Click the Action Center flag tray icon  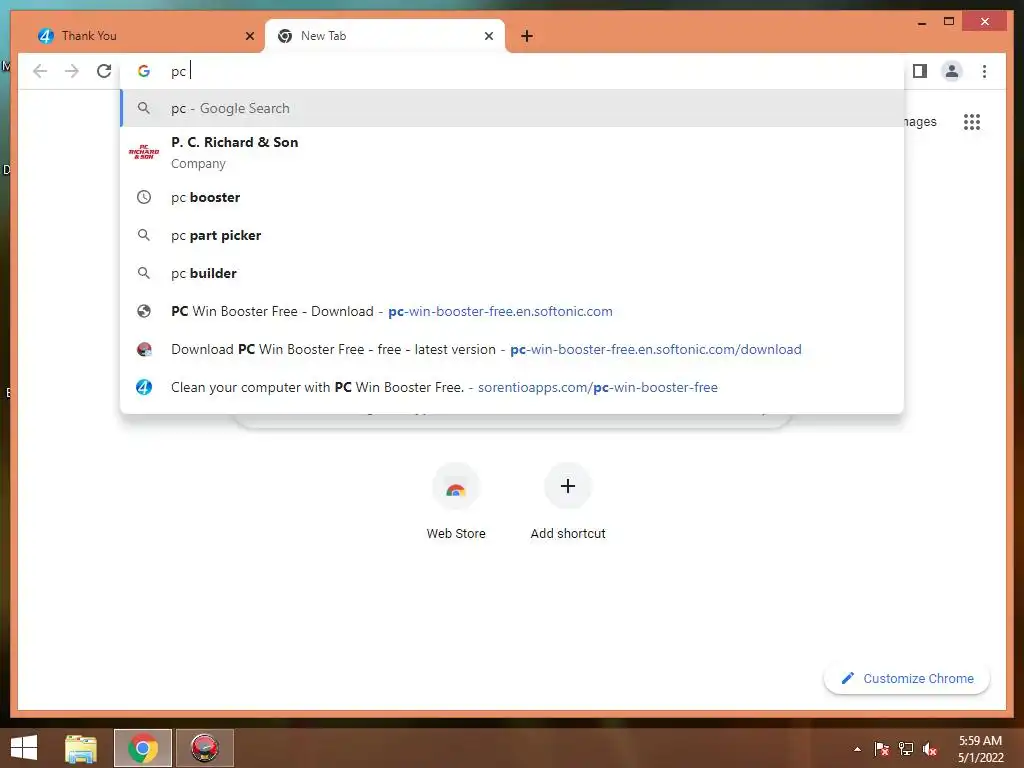(882, 749)
